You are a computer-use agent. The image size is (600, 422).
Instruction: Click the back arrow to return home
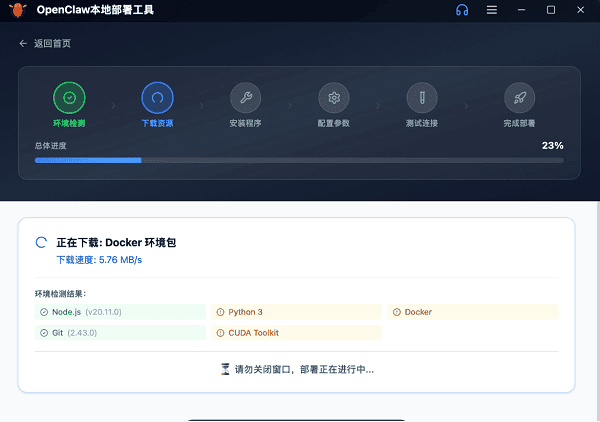(x=23, y=44)
